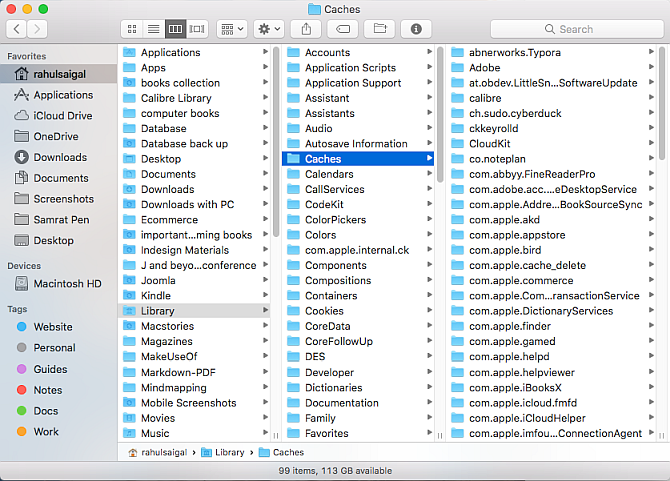670x481 pixels.
Task: Toggle column view button in toolbar
Action: click(x=175, y=29)
